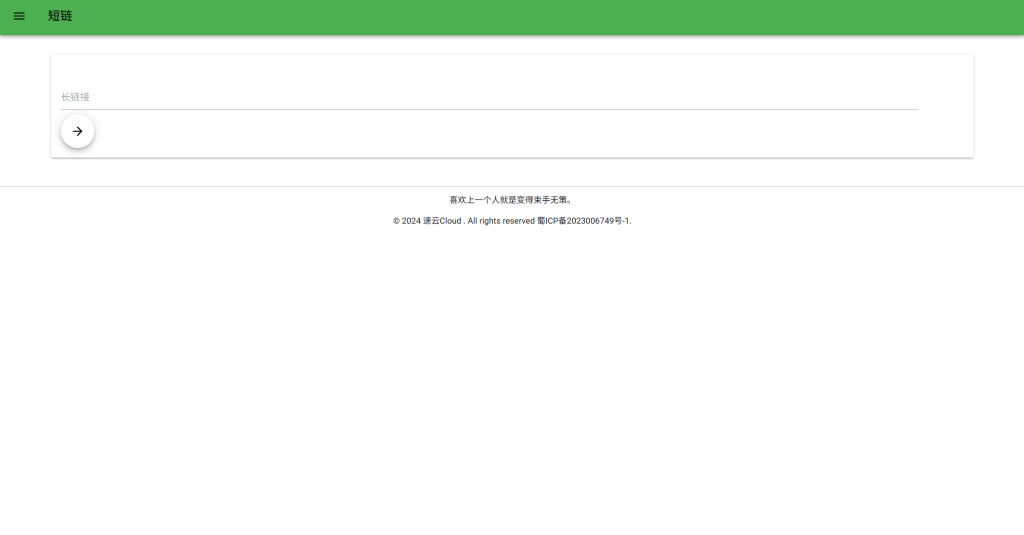This screenshot has height=535, width=1024.
Task: Click the arrow submit button
Action: coord(78,131)
